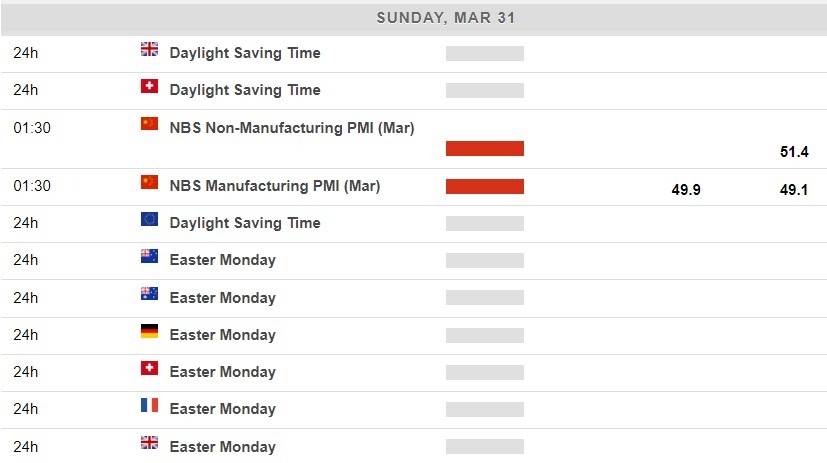Click the UK flag beside Easter Monday
Screen dimensions: 827x463
149,442
